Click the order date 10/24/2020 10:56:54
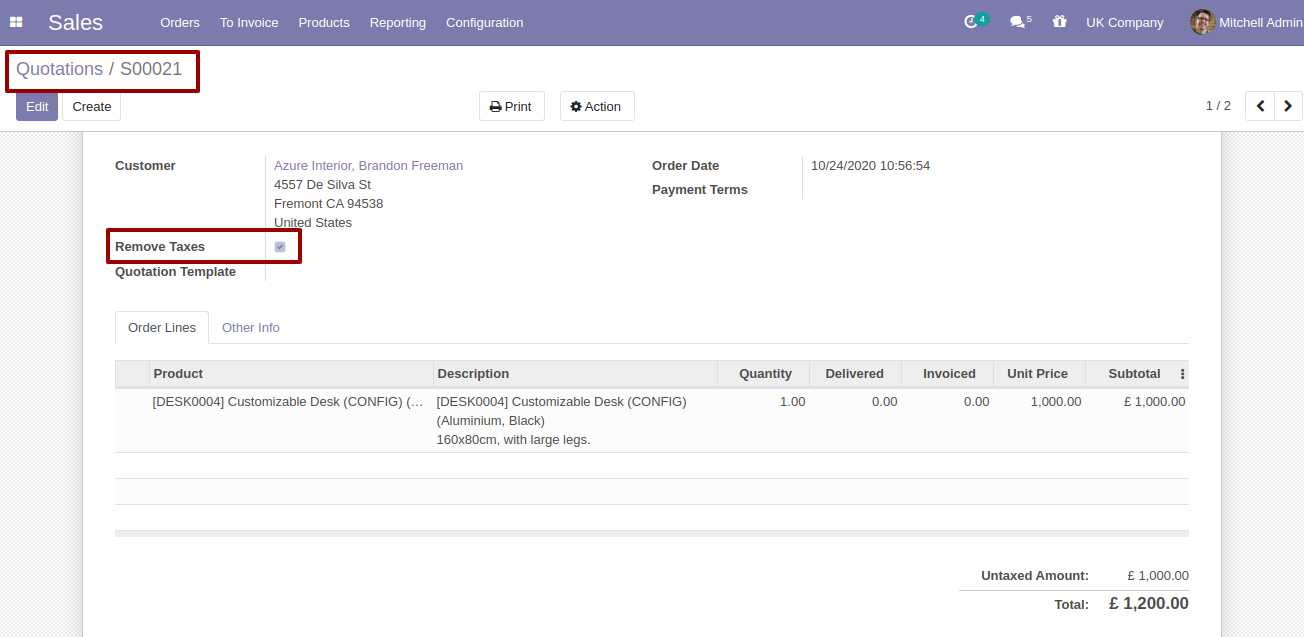Image resolution: width=1304 pixels, height=637 pixels. (x=870, y=166)
